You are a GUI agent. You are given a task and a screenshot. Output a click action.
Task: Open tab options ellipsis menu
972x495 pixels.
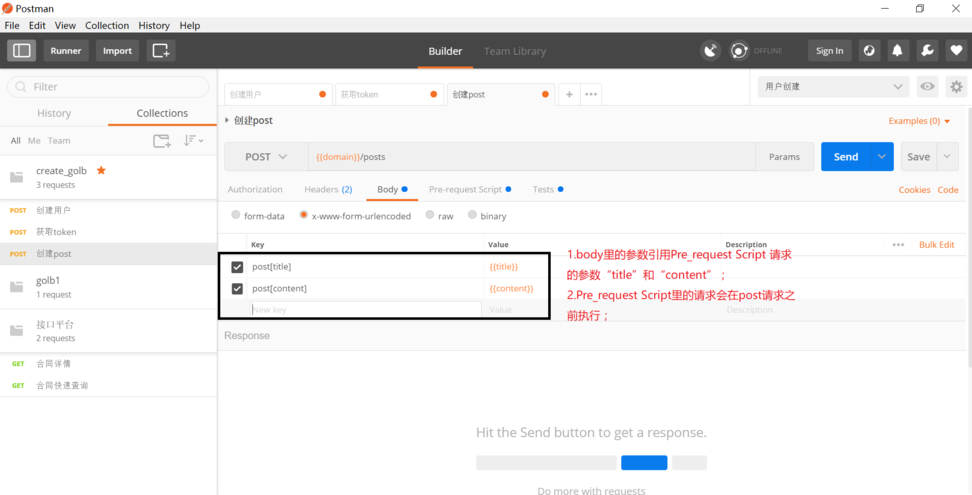(x=591, y=94)
